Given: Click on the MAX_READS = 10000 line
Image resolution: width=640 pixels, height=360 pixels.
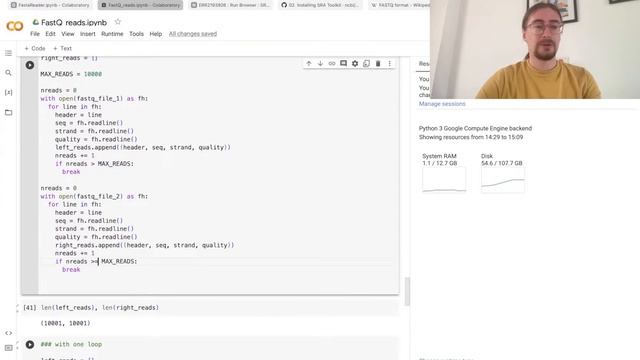Looking at the screenshot, I should click(71, 74).
